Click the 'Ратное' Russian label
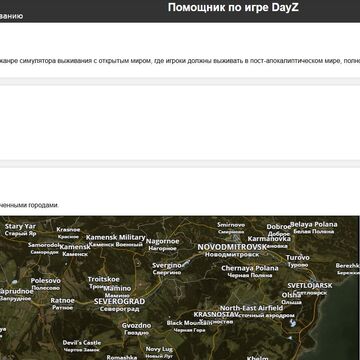Viewport: 360px width, 360px height. pos(62,308)
